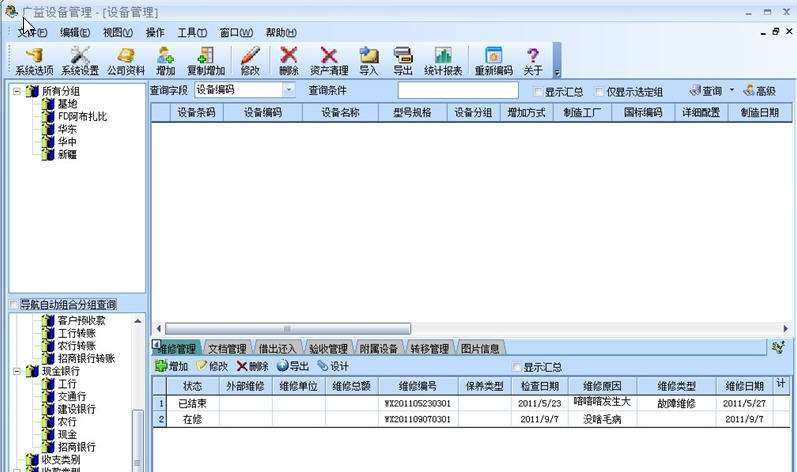Open the 文件 menu
This screenshot has height=472, width=797.
click(x=32, y=33)
